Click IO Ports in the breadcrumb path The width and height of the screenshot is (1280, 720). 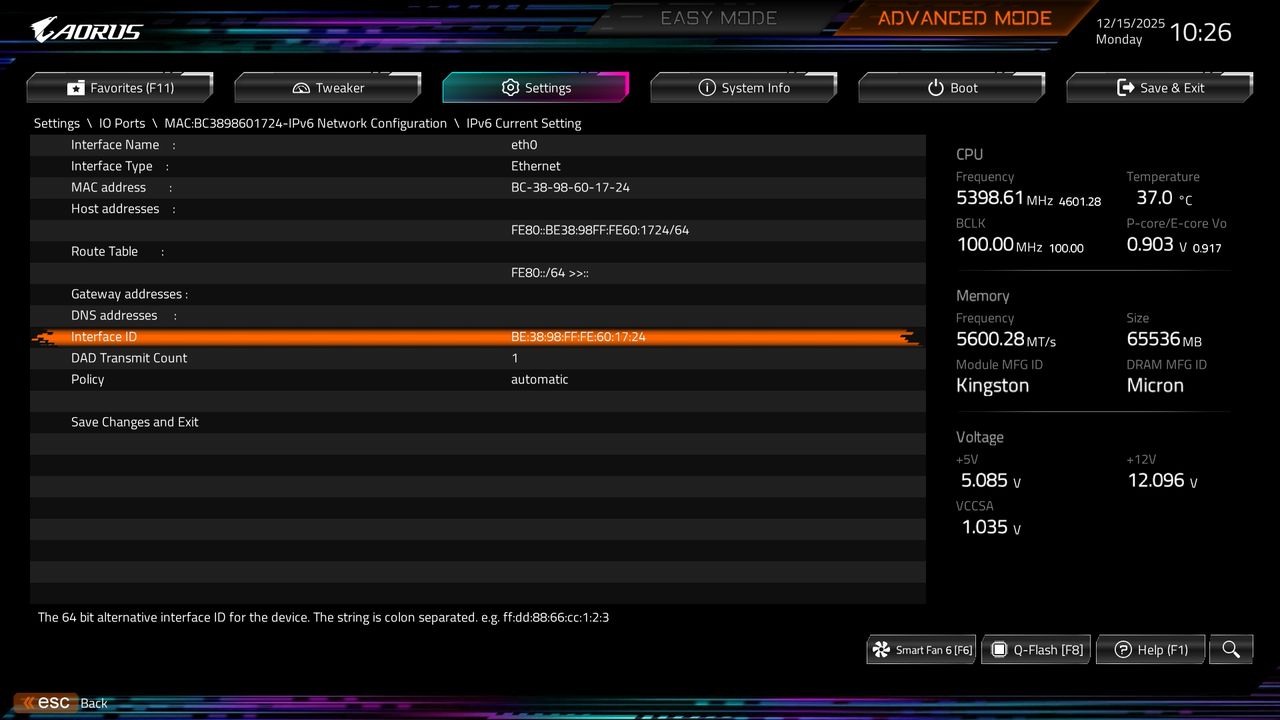coord(122,123)
